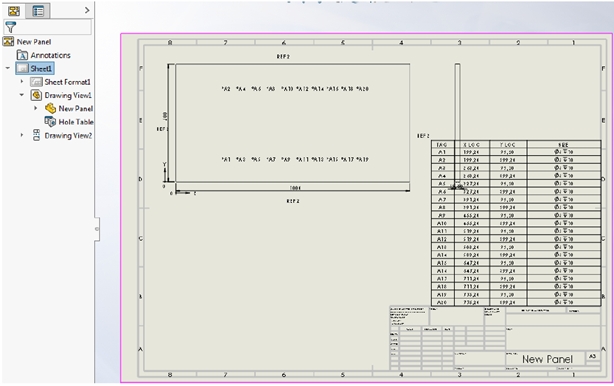Click the Drawing View1 icon
This screenshot has width=614, height=386.
coord(36,95)
